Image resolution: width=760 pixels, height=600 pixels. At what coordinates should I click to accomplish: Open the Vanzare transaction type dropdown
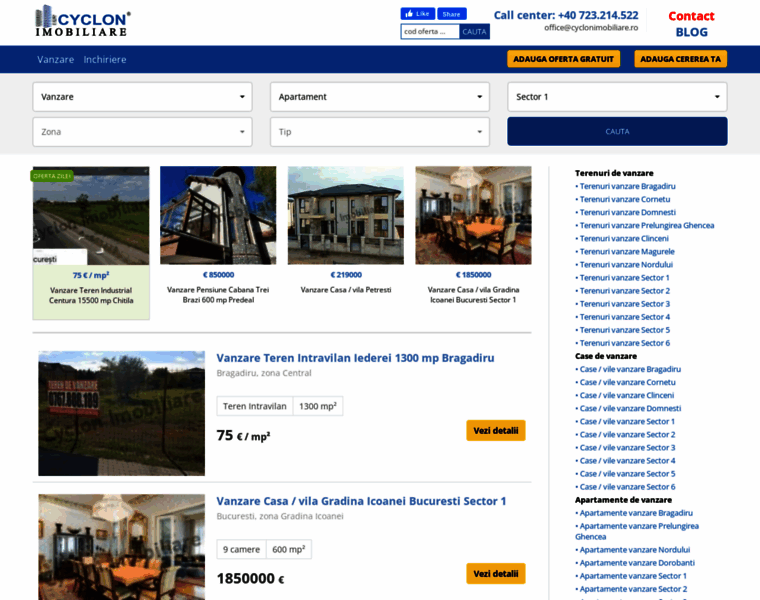[x=142, y=96]
